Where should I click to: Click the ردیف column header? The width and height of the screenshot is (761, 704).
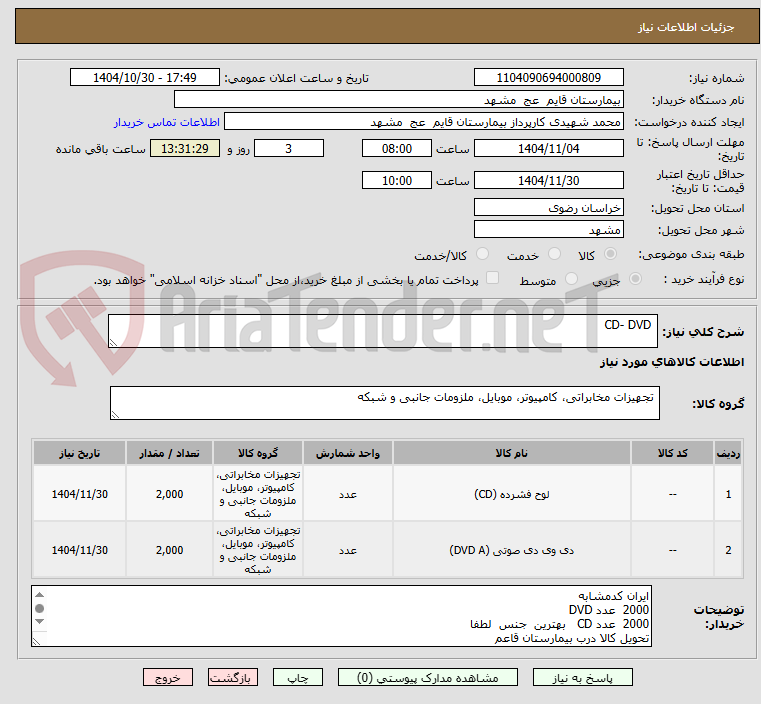728,453
